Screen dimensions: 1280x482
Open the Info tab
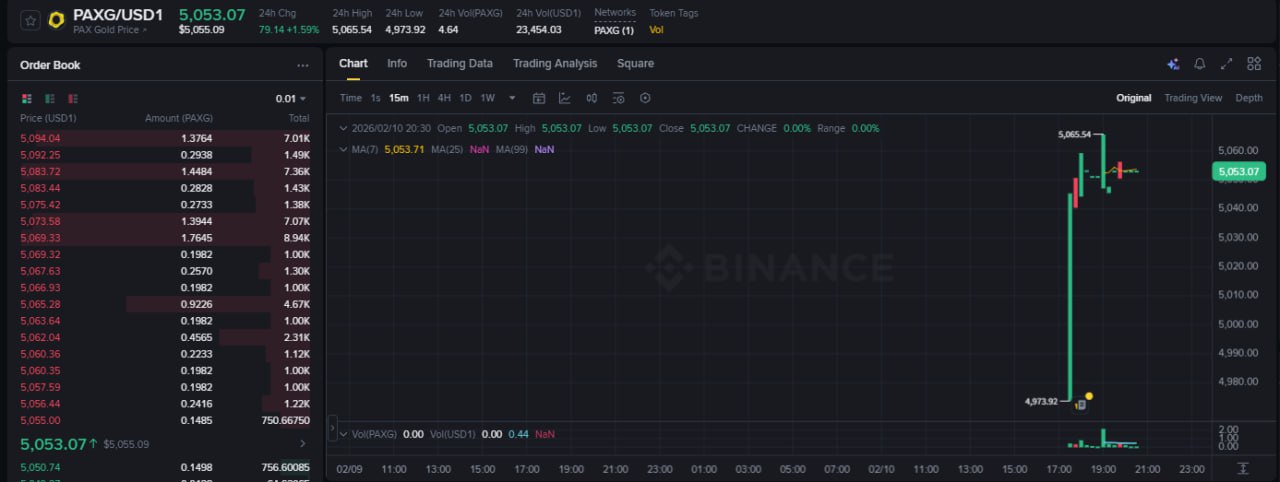tap(397, 63)
